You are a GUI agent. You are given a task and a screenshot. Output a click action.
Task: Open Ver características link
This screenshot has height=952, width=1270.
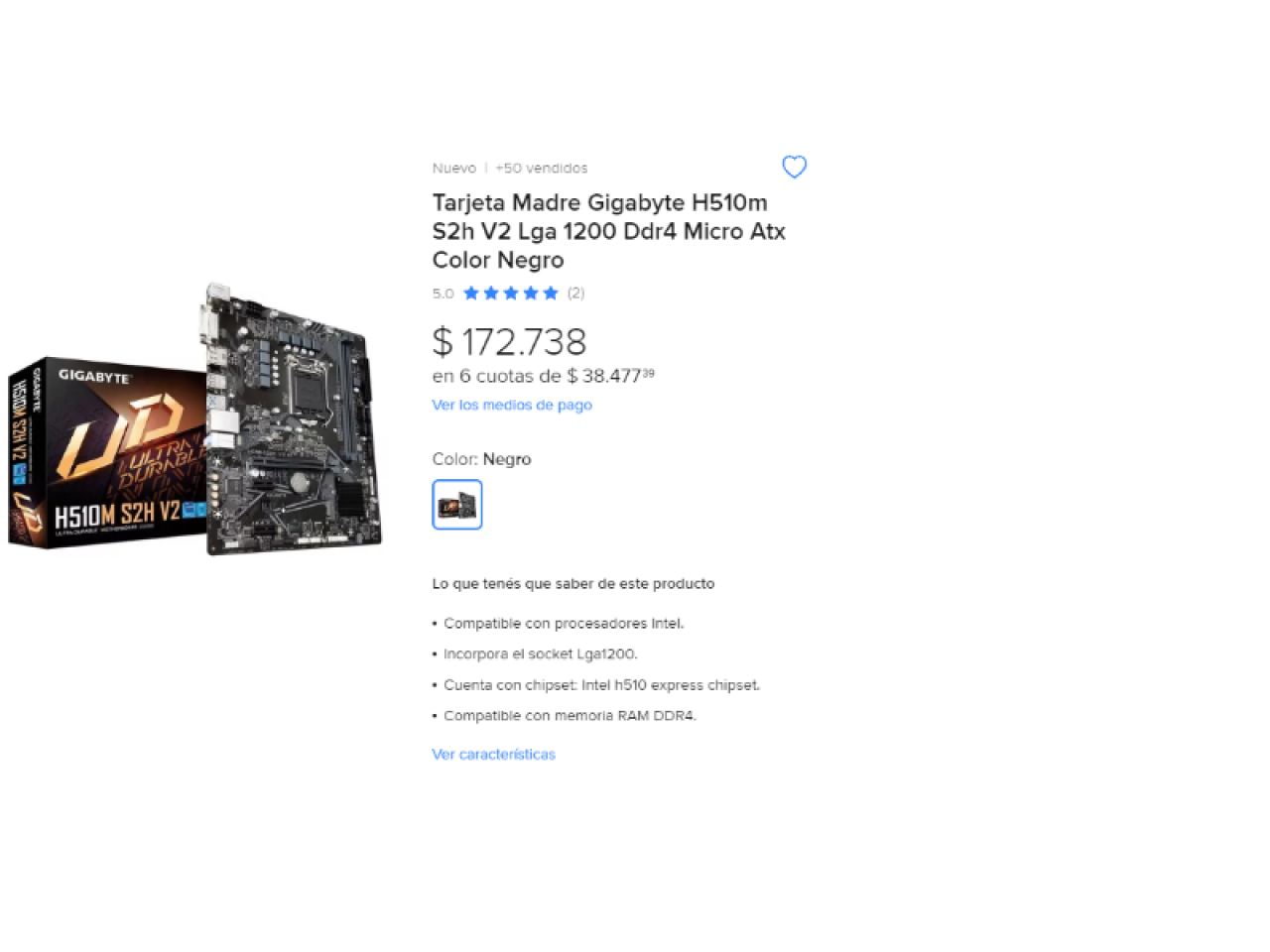[493, 754]
